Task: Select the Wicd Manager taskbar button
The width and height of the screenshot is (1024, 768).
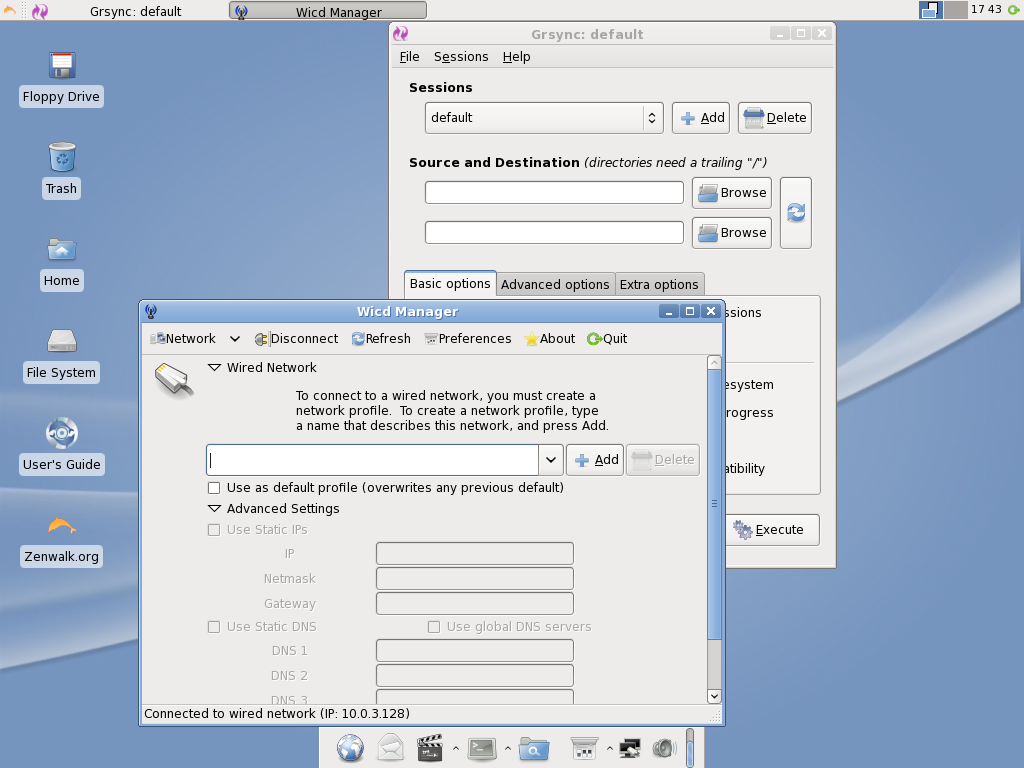Action: point(328,10)
